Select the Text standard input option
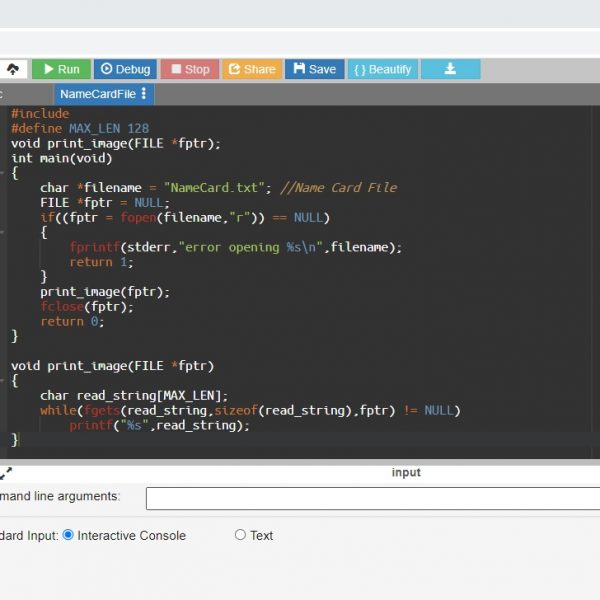 (x=240, y=535)
